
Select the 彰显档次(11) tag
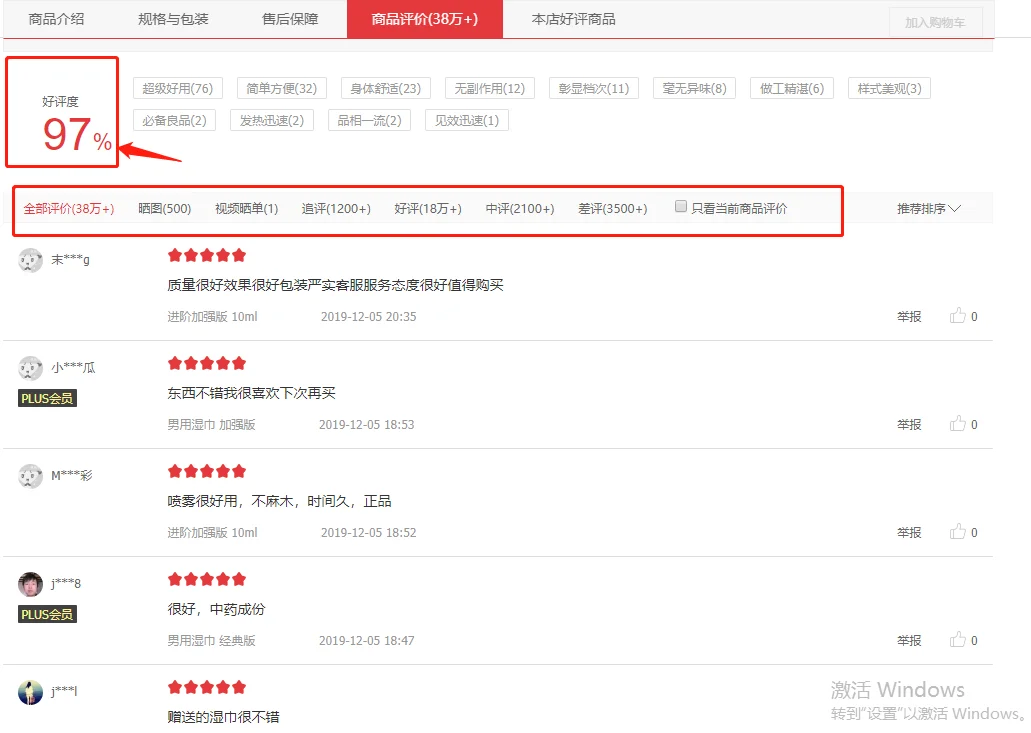tap(594, 88)
